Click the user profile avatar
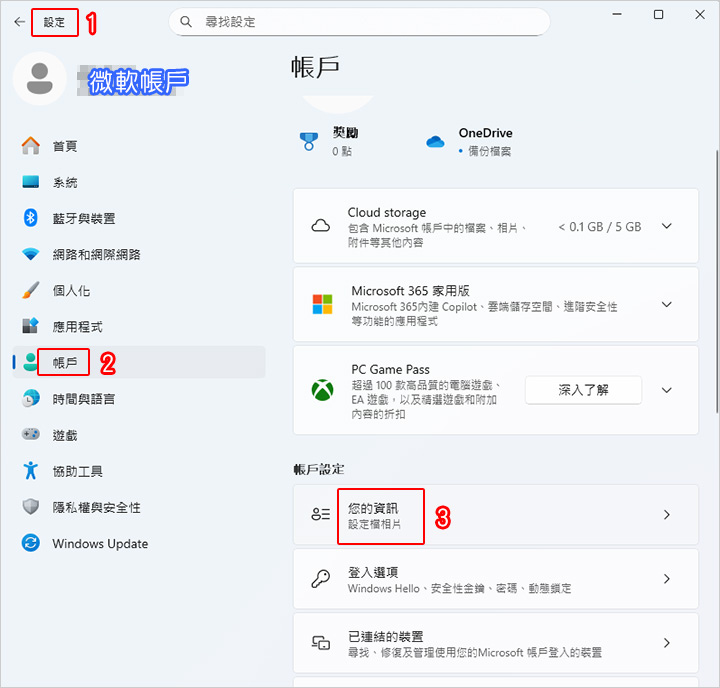 pyautogui.click(x=40, y=79)
